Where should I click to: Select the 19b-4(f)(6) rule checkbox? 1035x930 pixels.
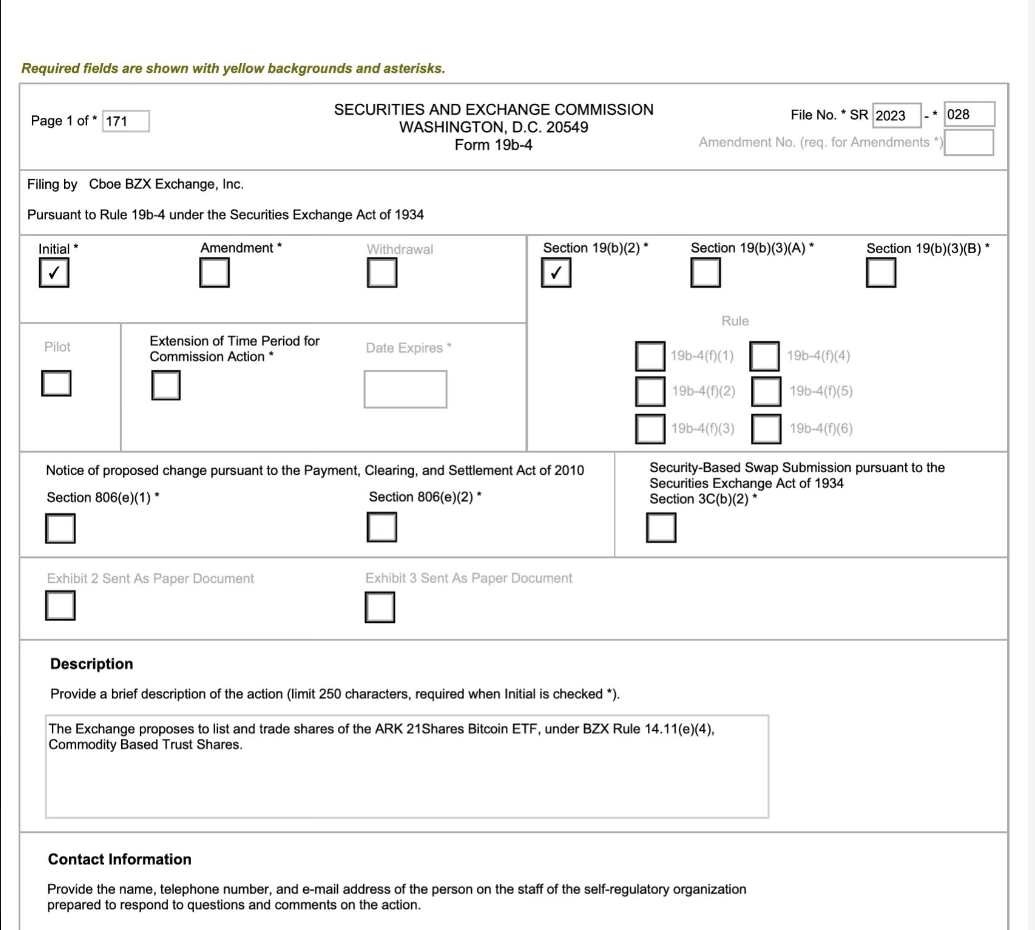766,428
